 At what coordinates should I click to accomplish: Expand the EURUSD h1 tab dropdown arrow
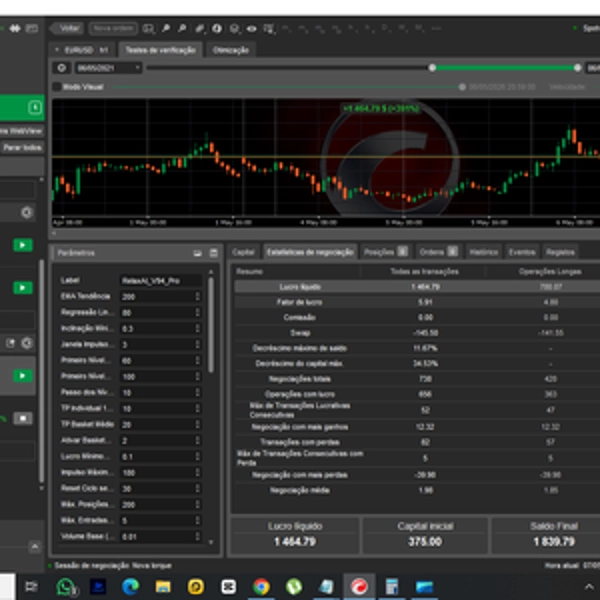57,50
